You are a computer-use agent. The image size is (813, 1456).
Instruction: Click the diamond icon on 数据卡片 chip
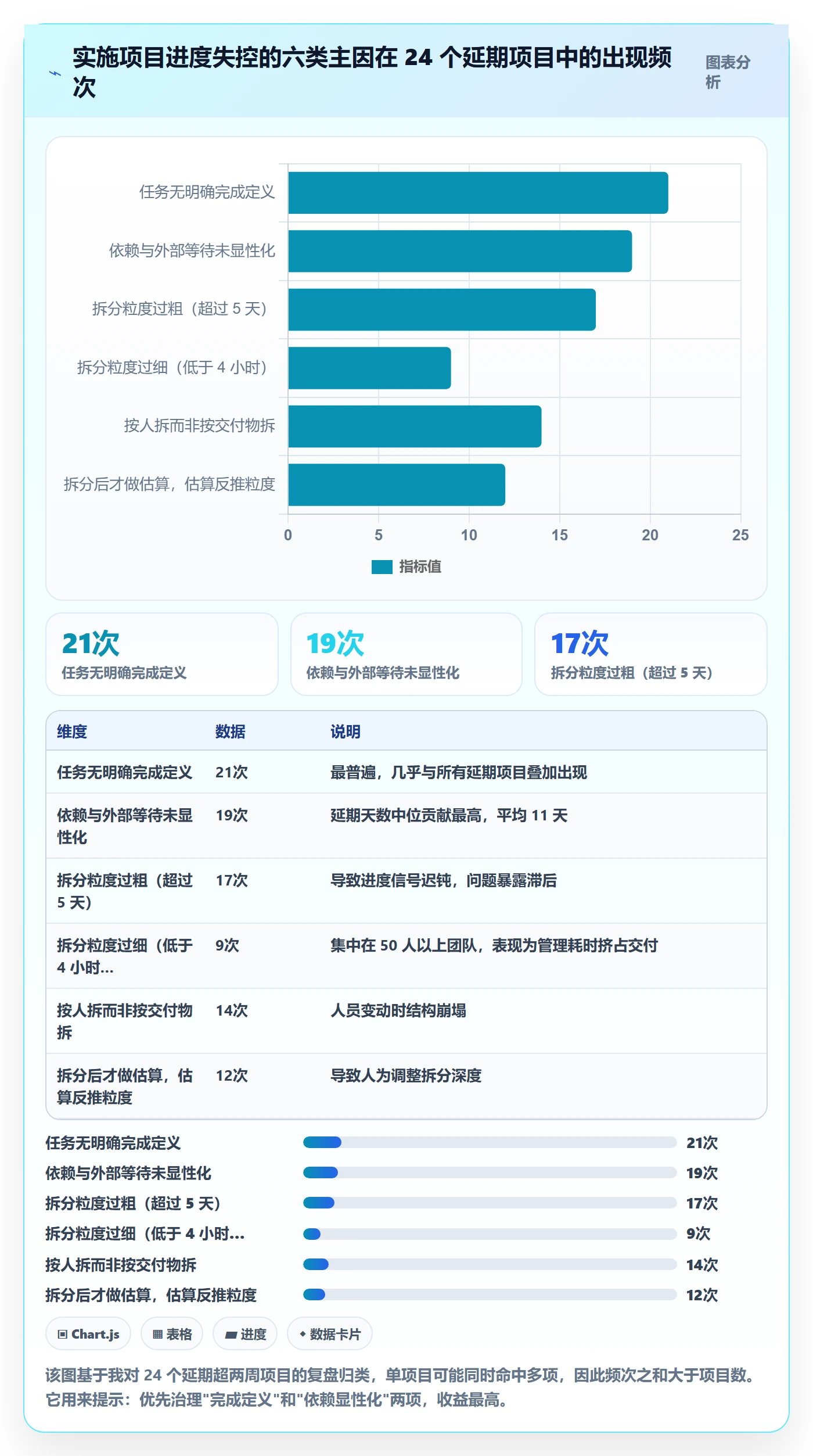coord(303,1334)
